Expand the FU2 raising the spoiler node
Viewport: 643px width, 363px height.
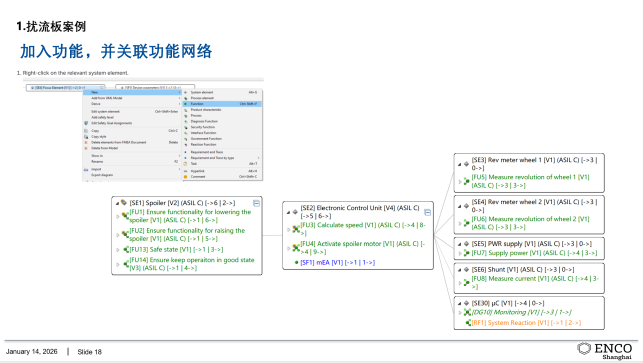[118, 235]
